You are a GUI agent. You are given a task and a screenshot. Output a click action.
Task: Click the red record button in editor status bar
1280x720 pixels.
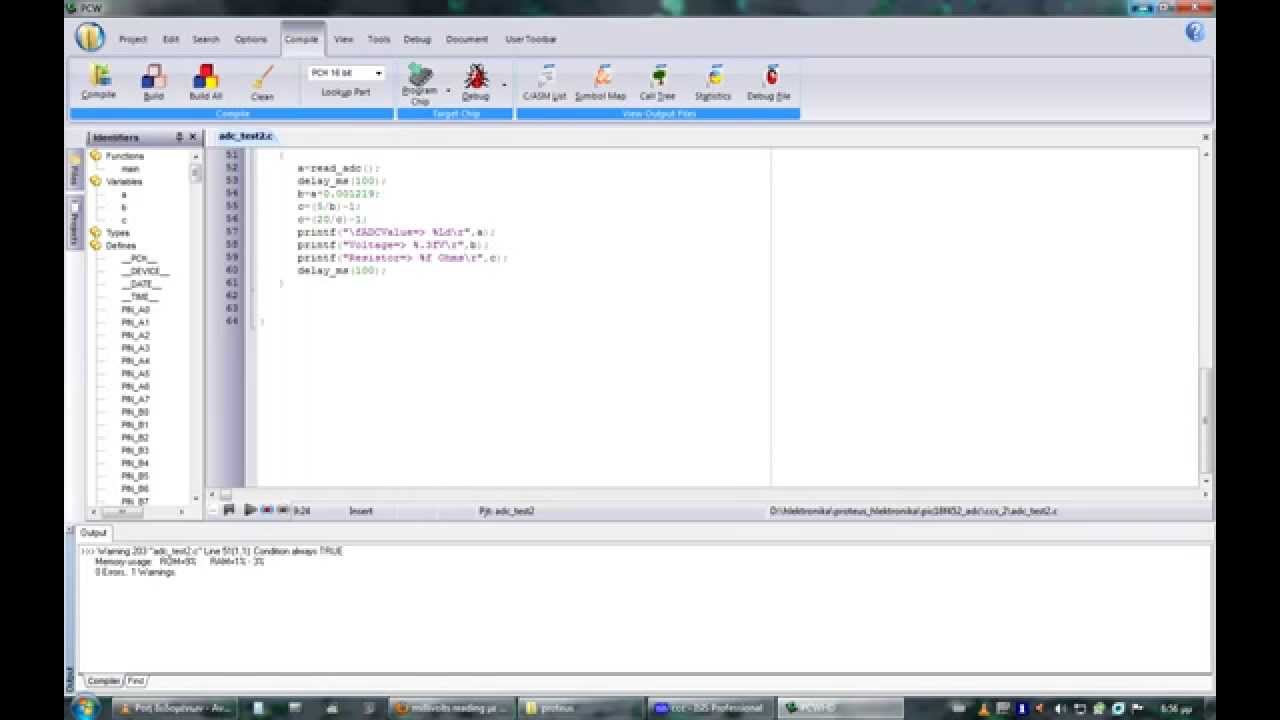(x=266, y=510)
